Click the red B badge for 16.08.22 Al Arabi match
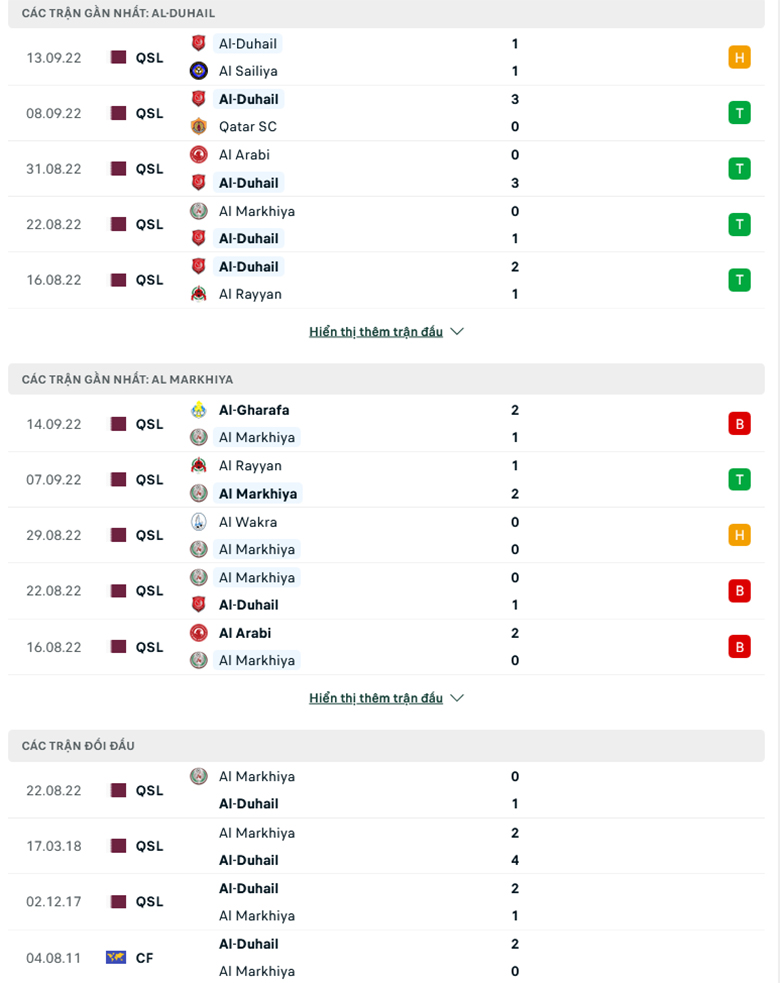Viewport: 780px width, 983px height. point(739,646)
